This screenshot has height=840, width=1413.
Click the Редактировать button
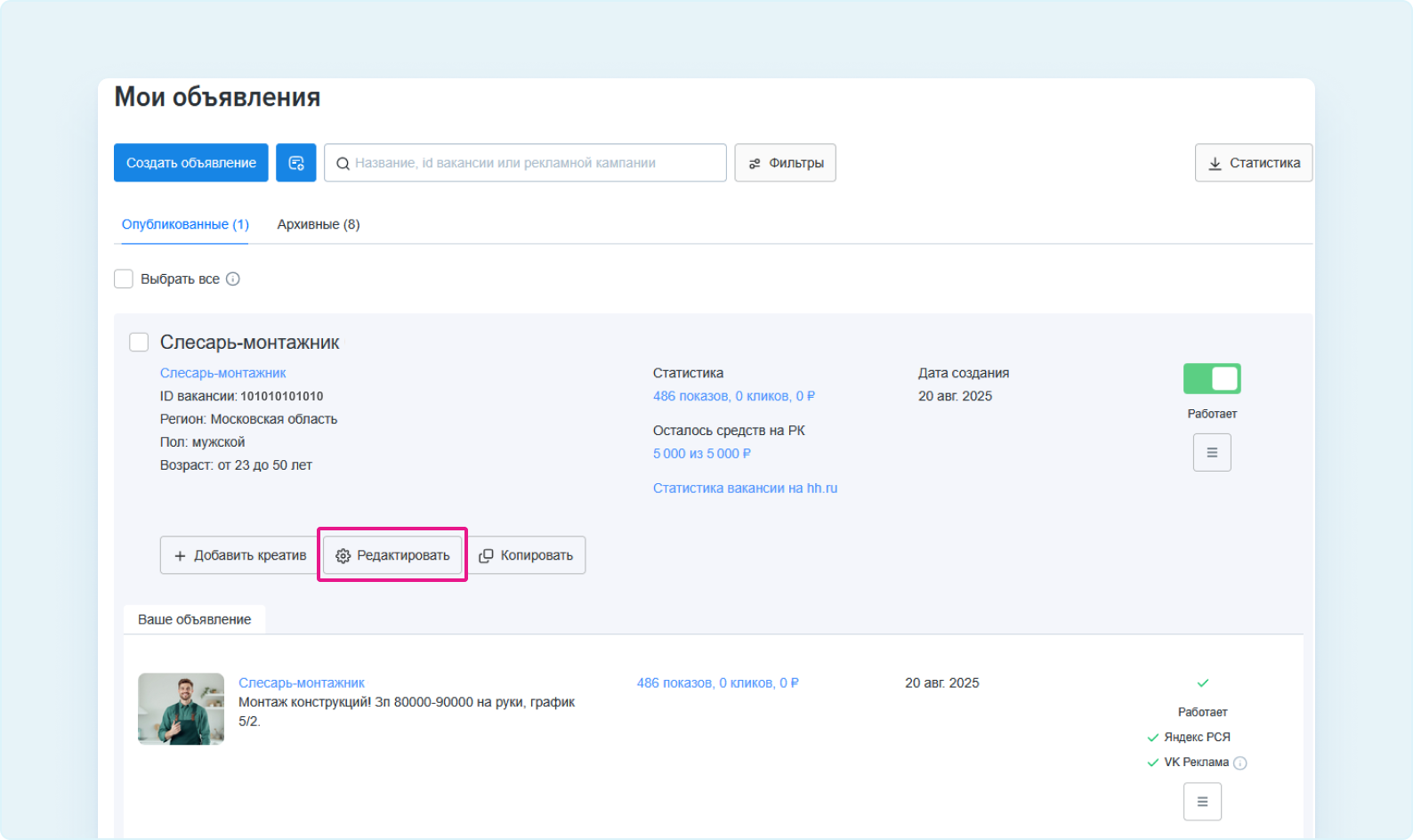click(x=392, y=555)
